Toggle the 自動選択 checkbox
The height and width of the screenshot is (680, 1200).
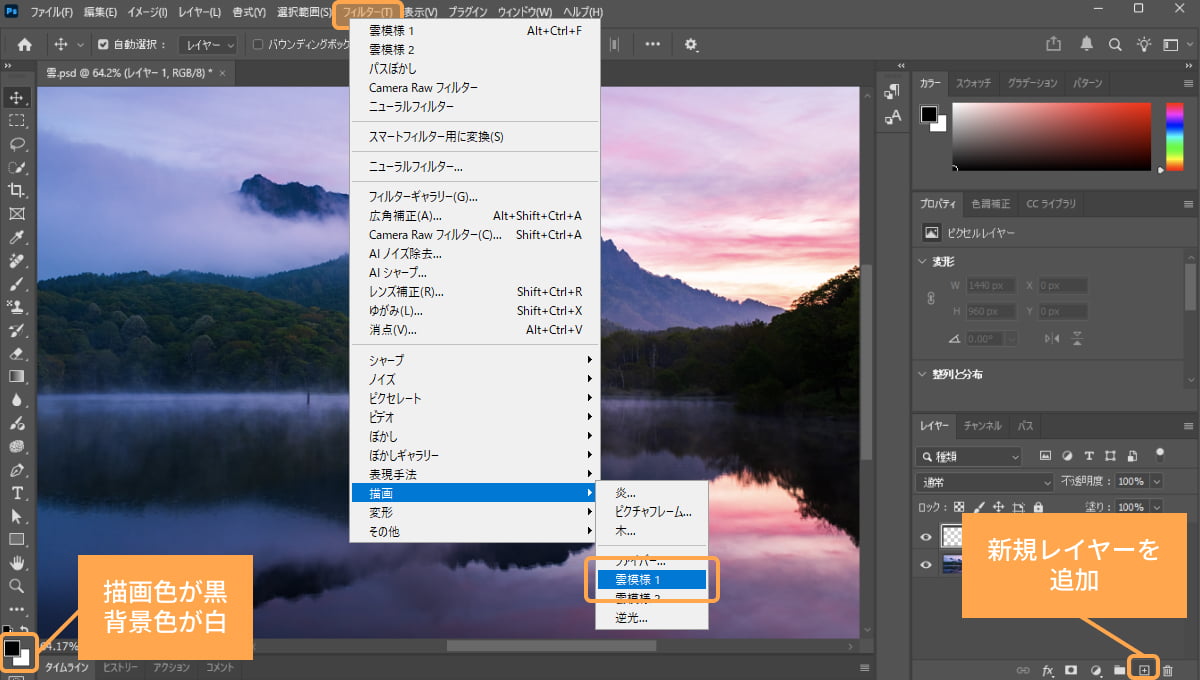point(103,45)
